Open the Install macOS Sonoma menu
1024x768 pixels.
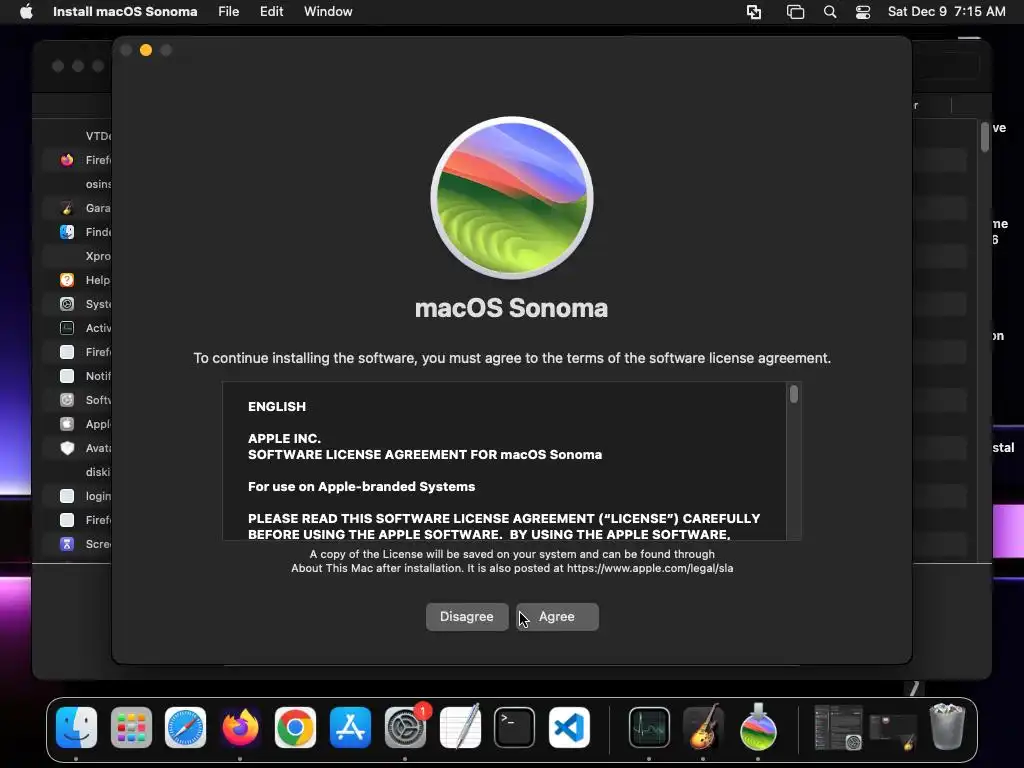(125, 12)
